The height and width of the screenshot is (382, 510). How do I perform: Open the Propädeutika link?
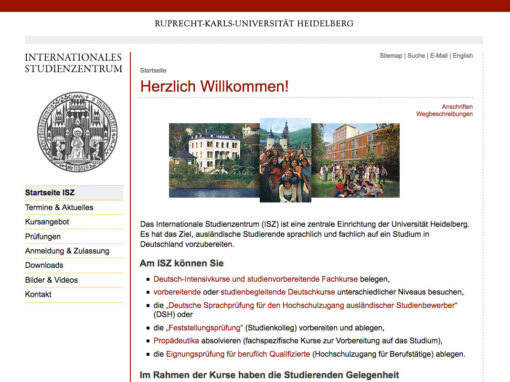(x=176, y=341)
